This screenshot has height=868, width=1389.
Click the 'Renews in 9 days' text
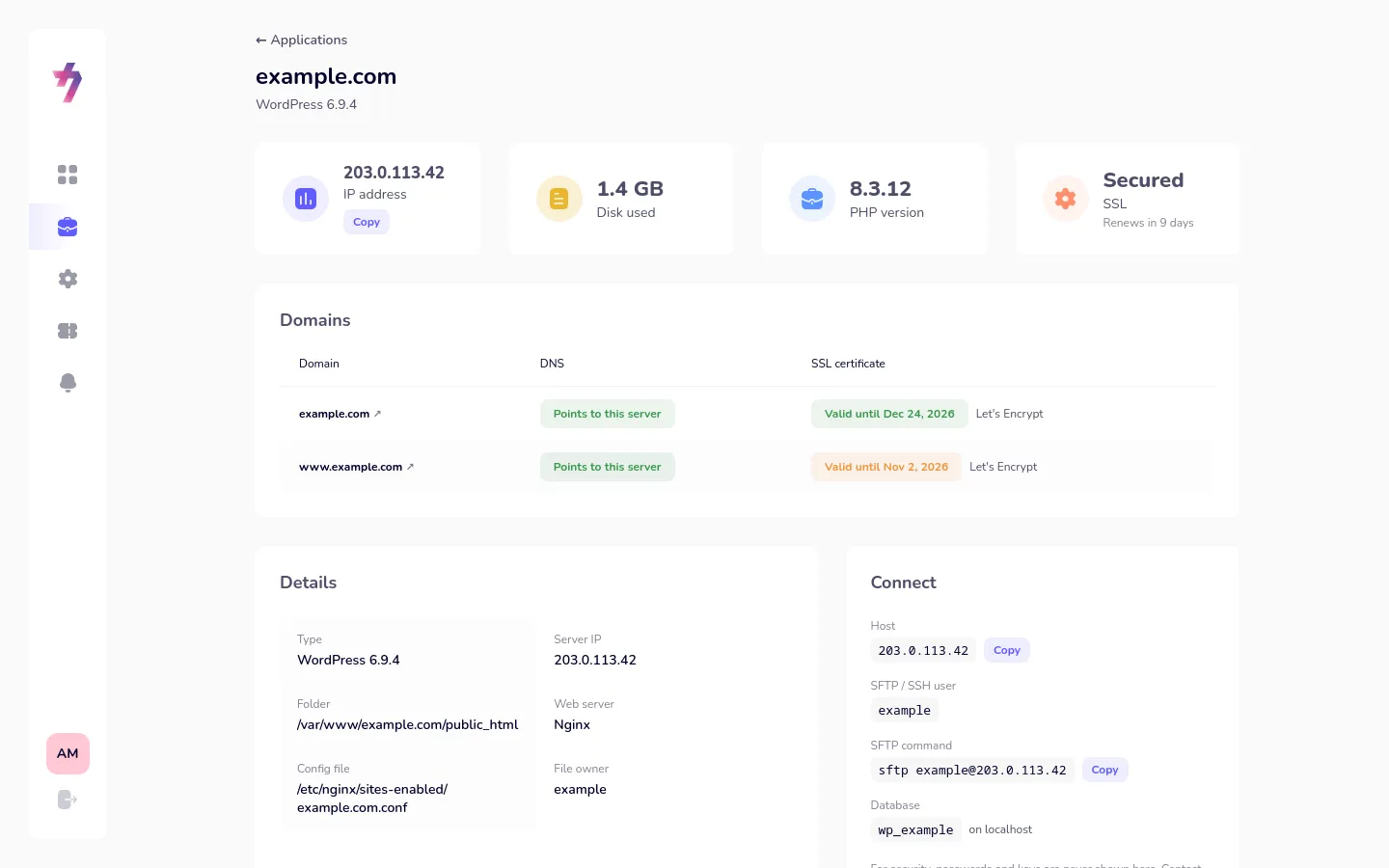1148,223
